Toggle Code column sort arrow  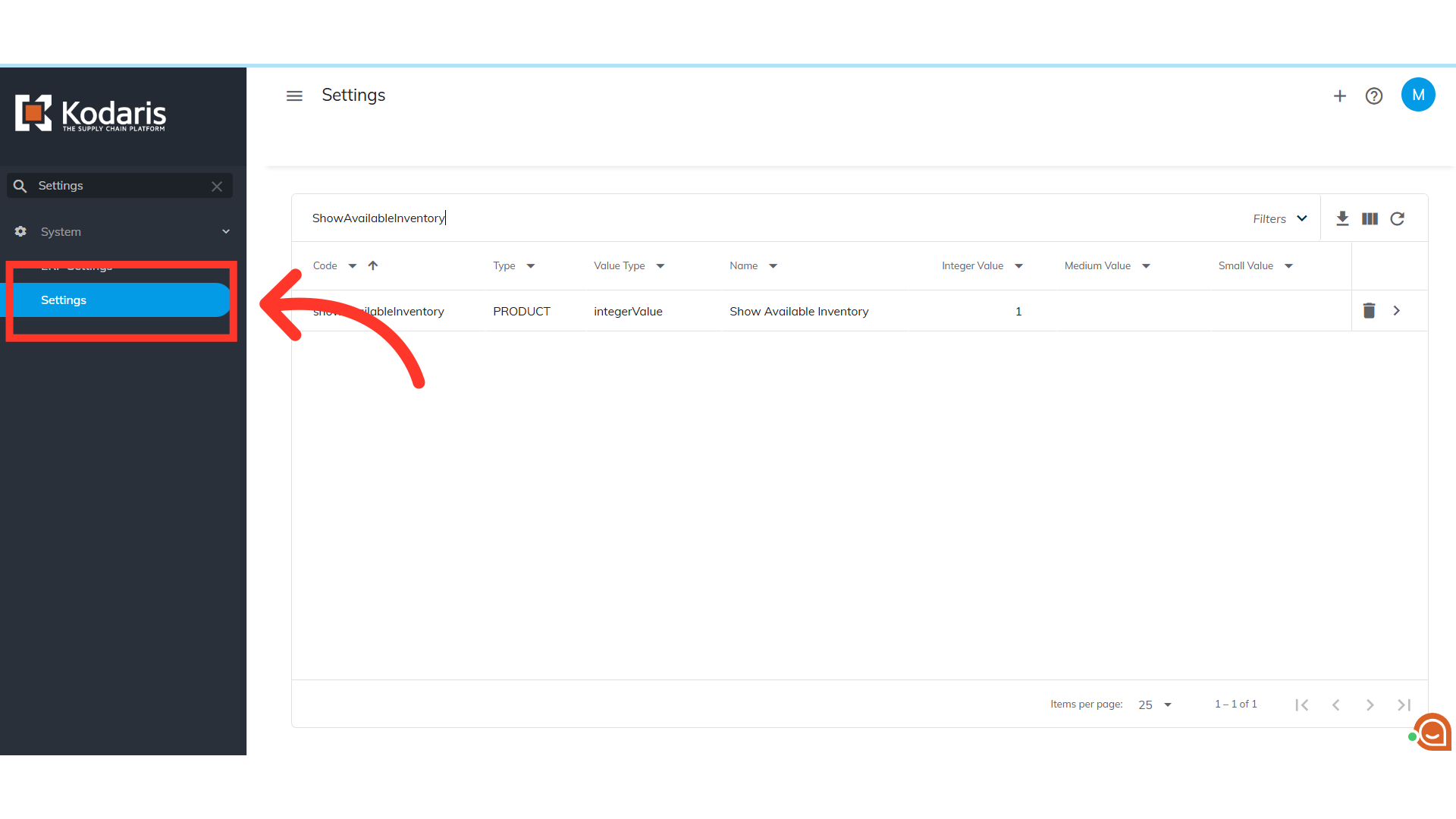[372, 265]
